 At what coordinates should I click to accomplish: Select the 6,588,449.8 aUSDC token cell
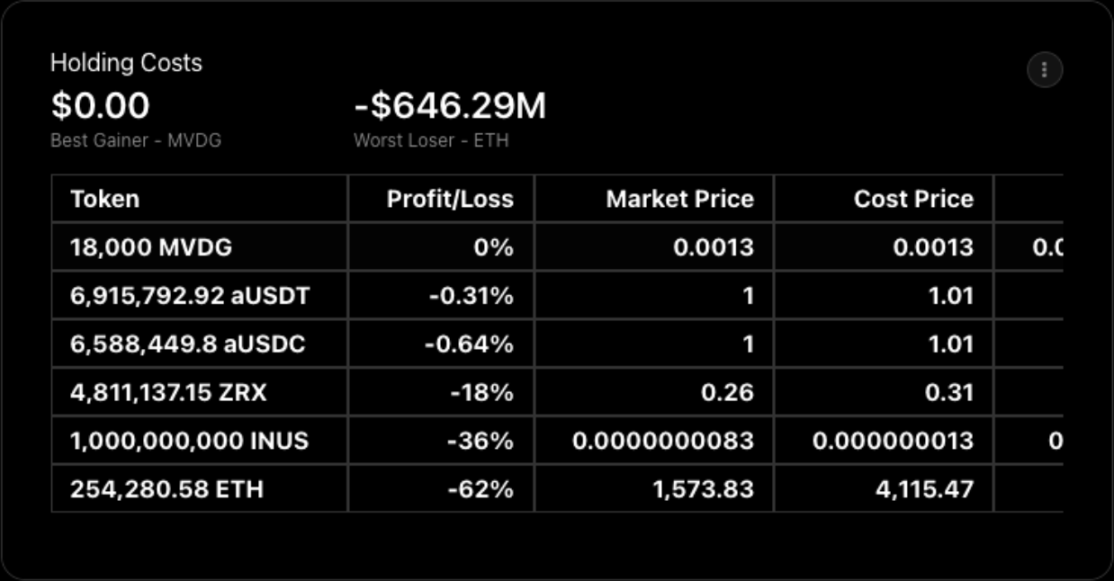click(x=188, y=344)
